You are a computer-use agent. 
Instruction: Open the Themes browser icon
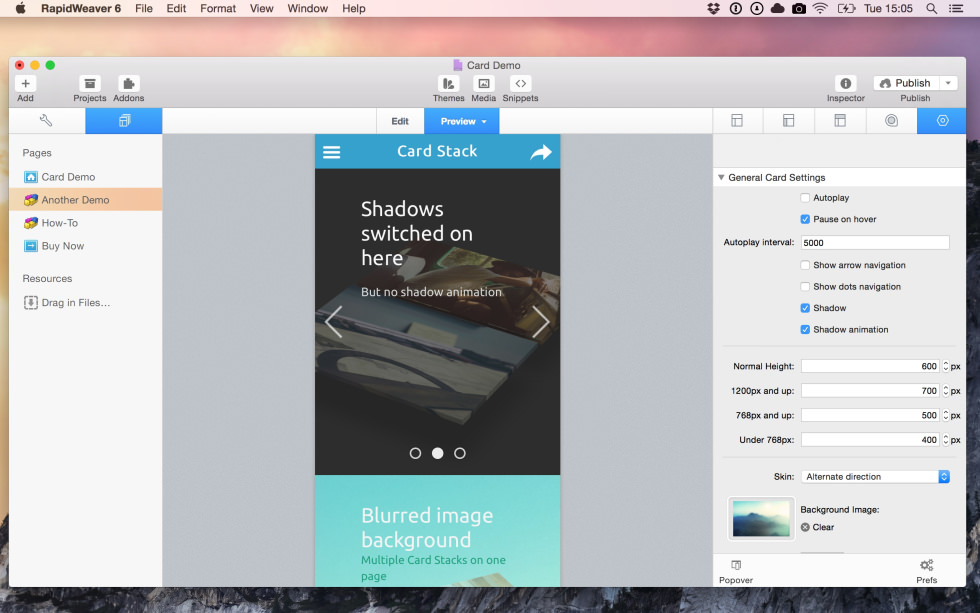click(x=448, y=83)
